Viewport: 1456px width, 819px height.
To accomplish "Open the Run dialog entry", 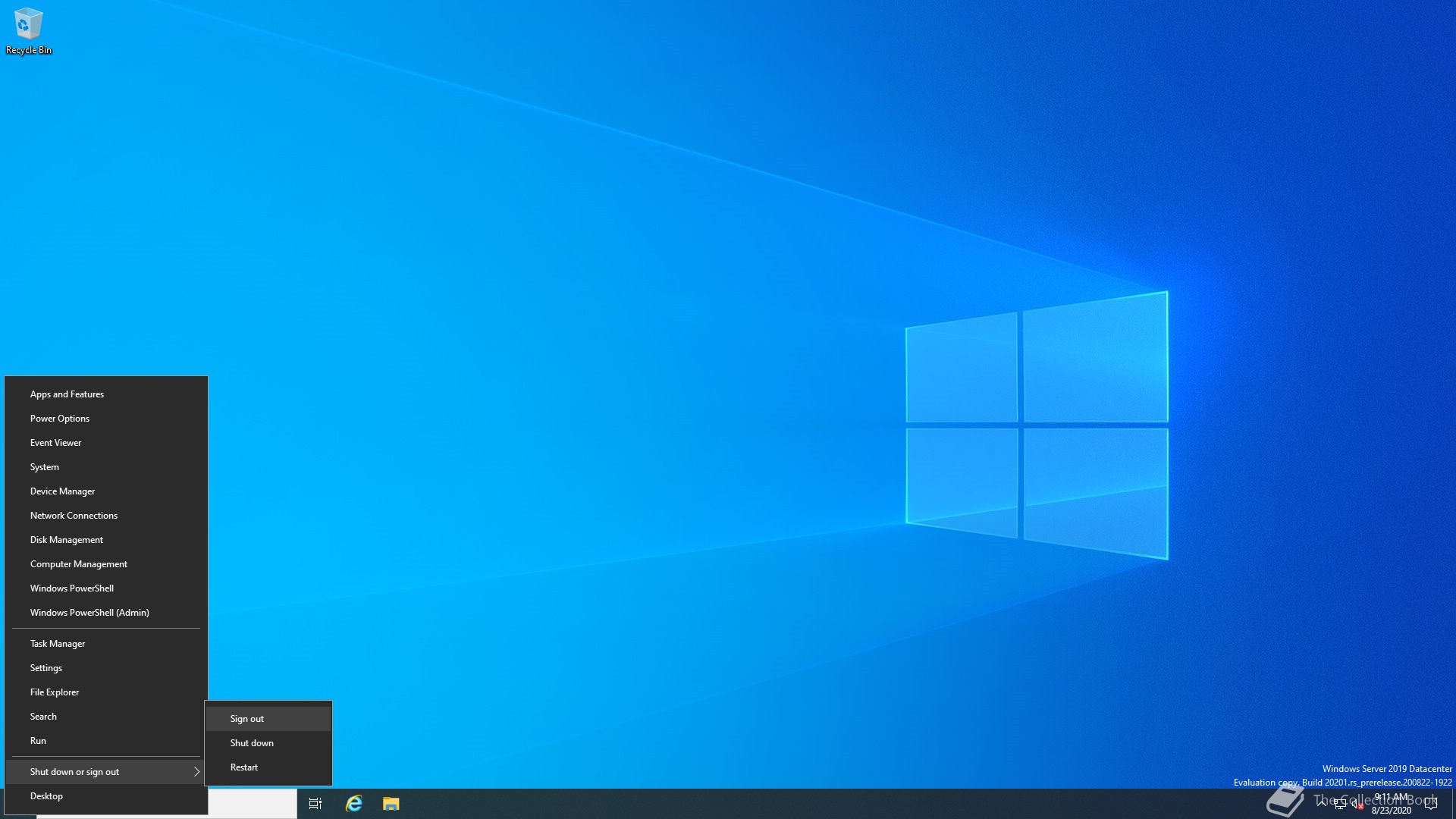I will click(106, 741).
